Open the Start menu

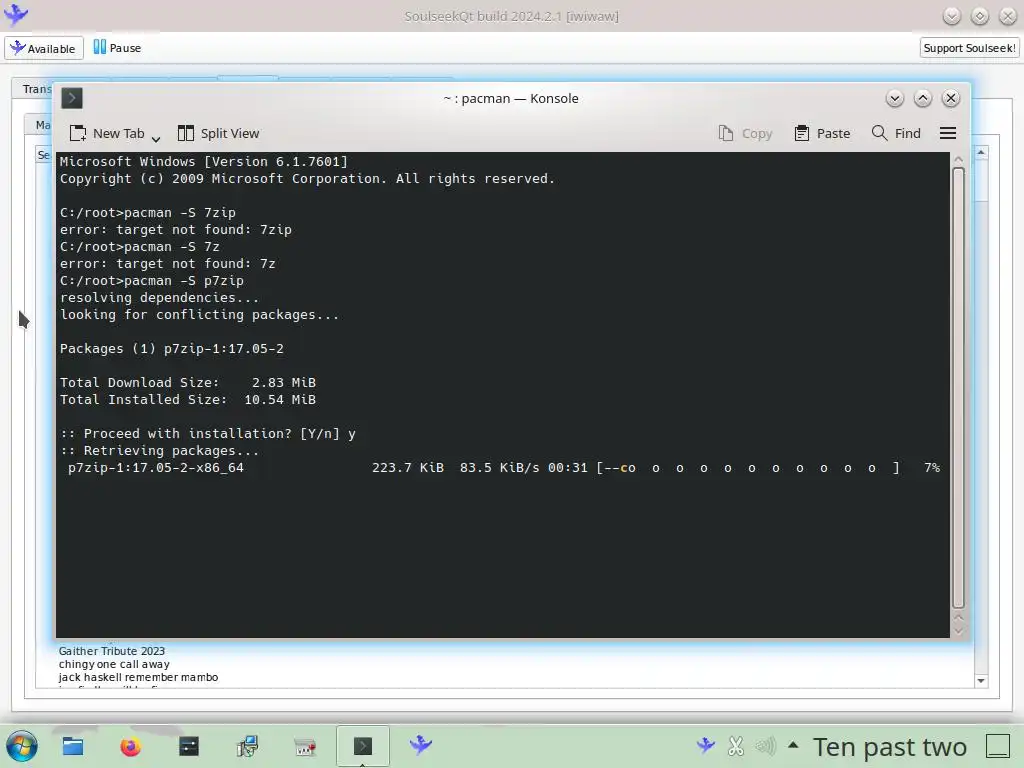(x=22, y=746)
